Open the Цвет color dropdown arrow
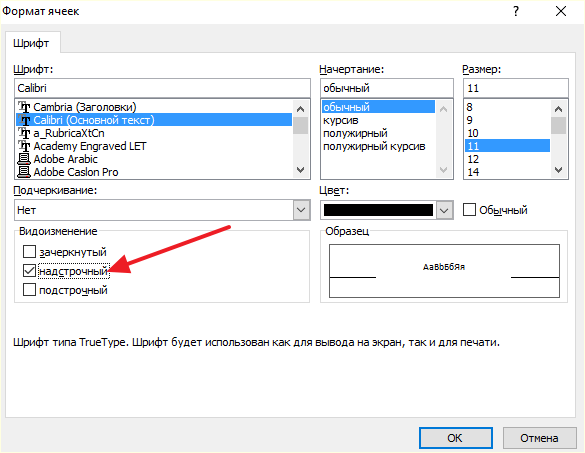Image resolution: width=585 pixels, height=453 pixels. click(444, 210)
